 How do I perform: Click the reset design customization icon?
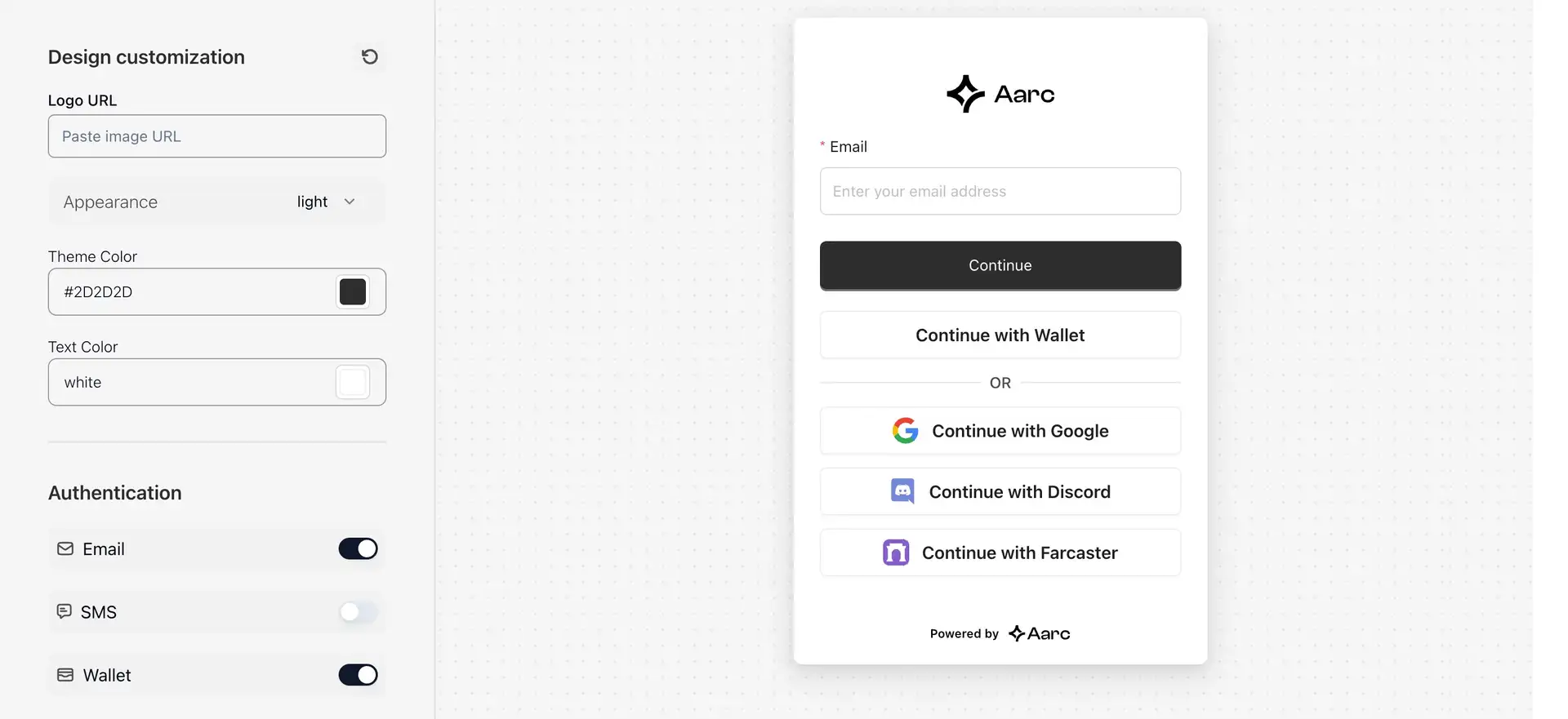(x=370, y=56)
